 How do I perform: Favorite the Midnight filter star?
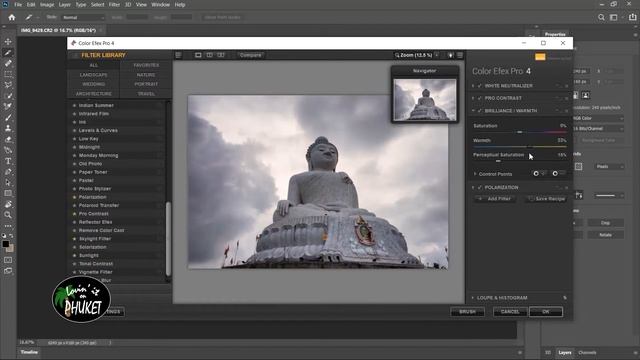pos(74,147)
